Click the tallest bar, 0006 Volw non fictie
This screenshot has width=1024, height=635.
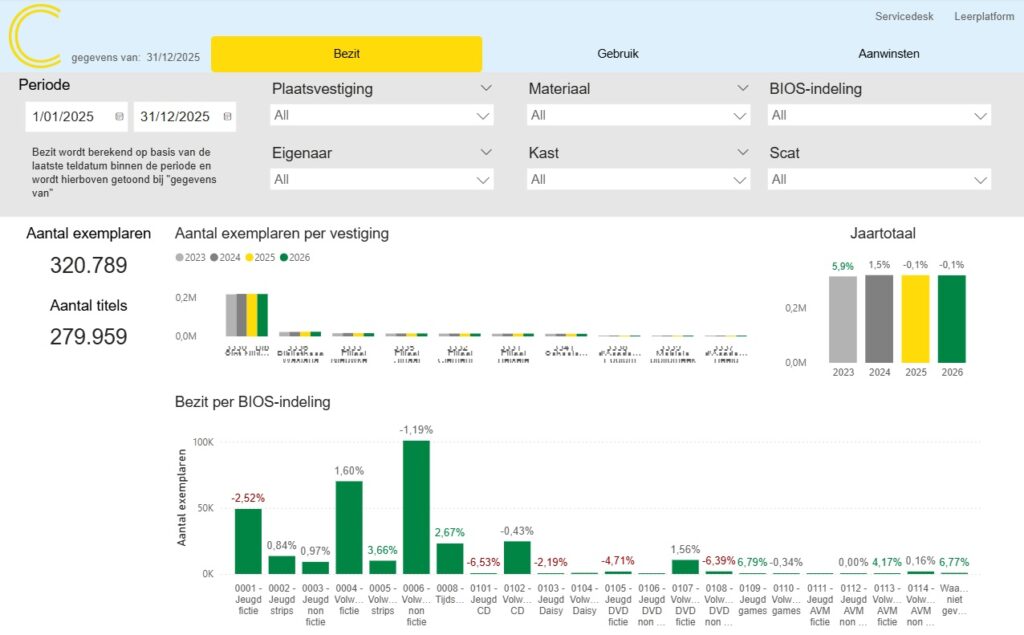pyautogui.click(x=416, y=507)
